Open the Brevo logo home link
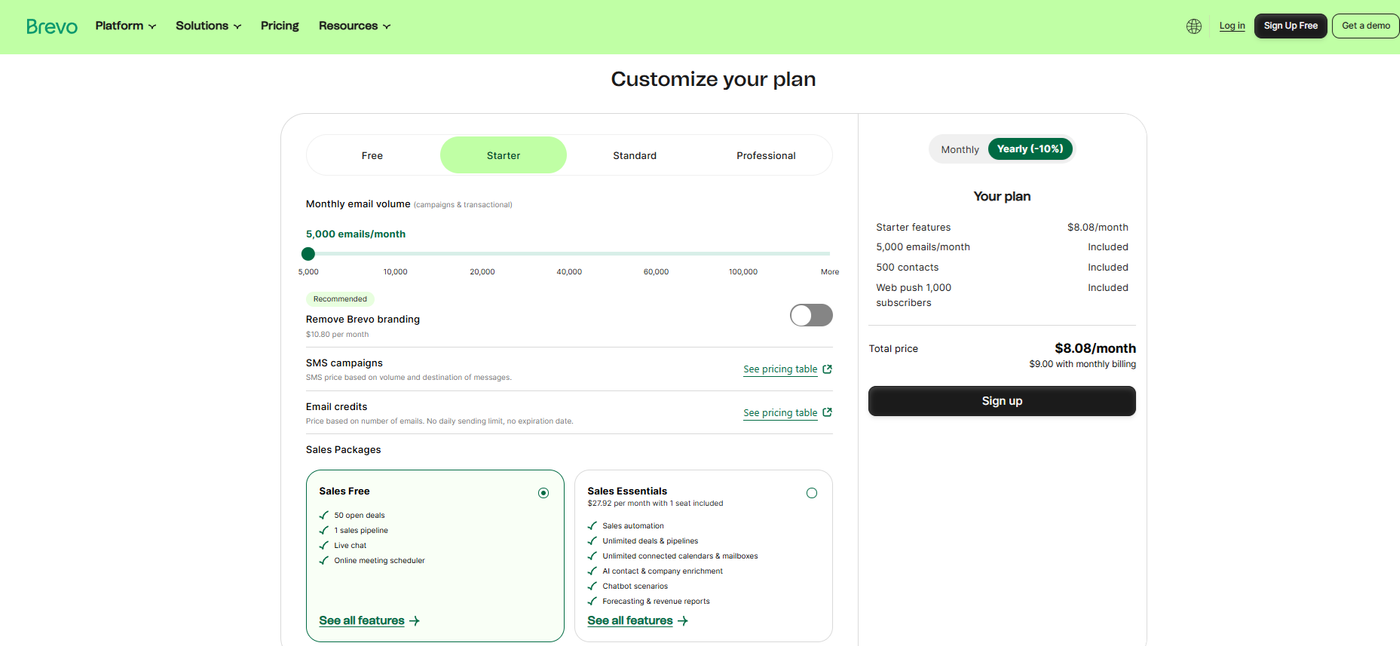1400x646 pixels. [52, 26]
